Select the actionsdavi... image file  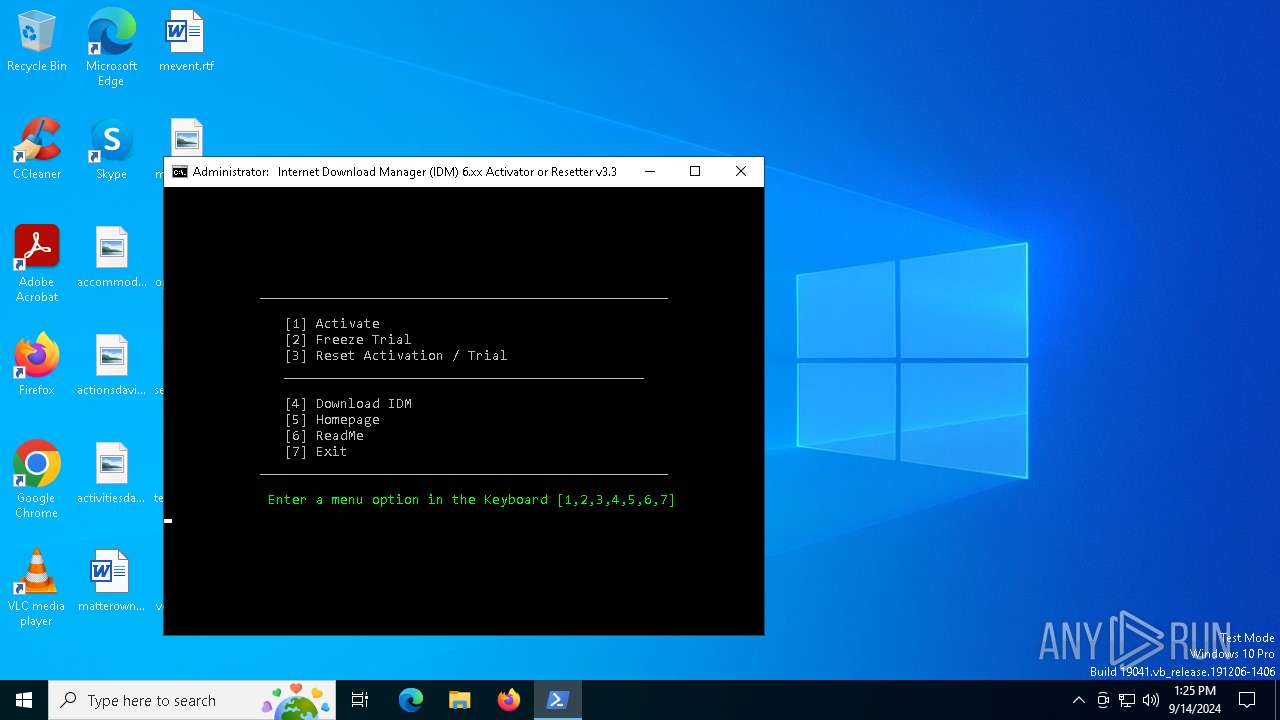112,366
